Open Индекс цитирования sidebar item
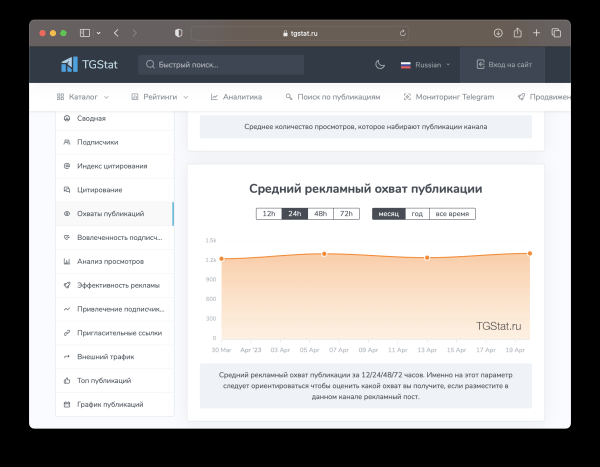Image resolution: width=600 pixels, height=467 pixels. 111,166
